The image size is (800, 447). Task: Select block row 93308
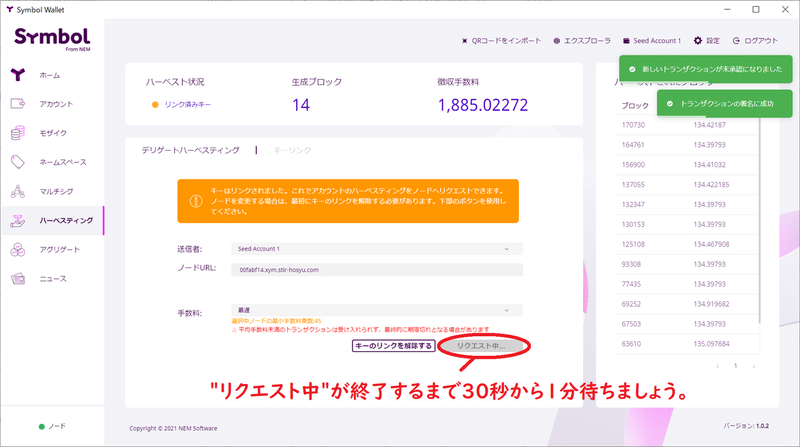click(x=686, y=264)
